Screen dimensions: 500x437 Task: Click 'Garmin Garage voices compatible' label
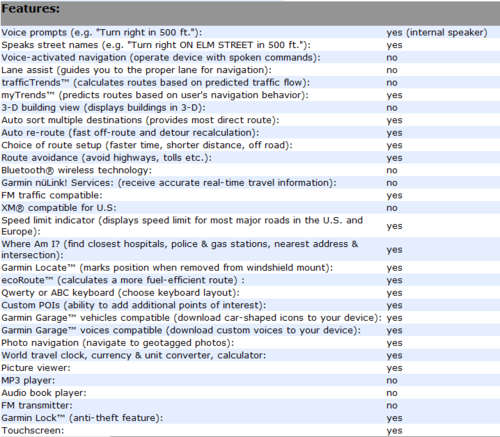click(x=181, y=330)
